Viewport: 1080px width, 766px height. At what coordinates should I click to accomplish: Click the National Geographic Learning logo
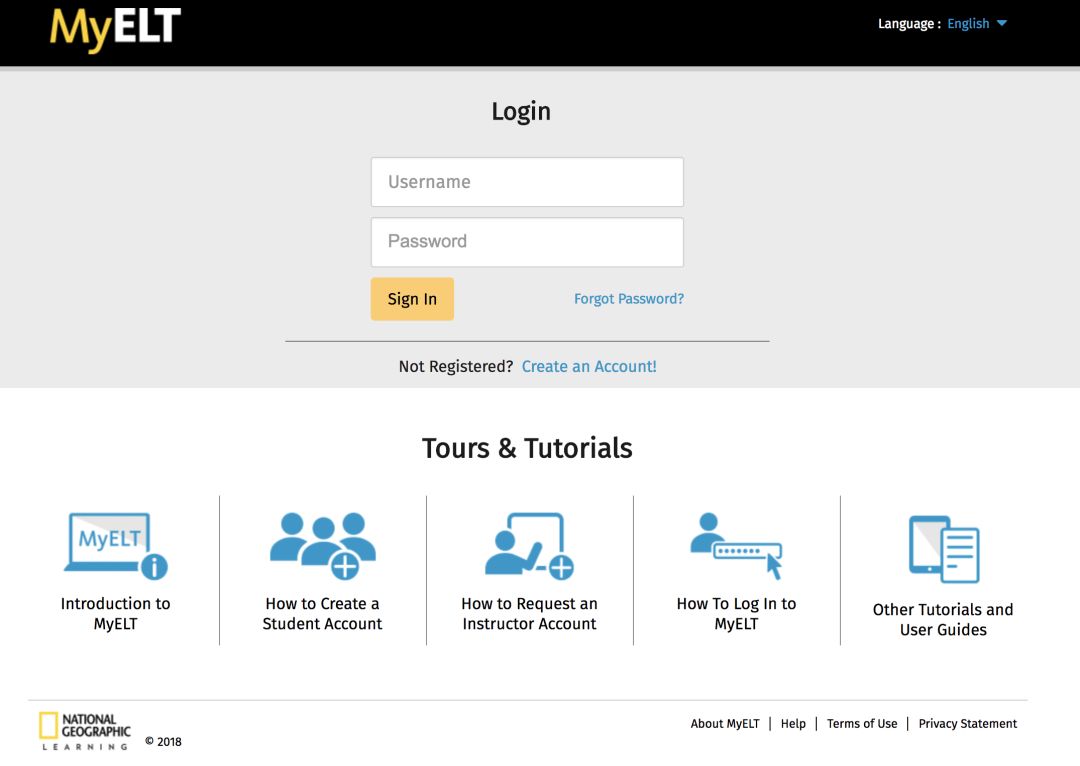(85, 731)
